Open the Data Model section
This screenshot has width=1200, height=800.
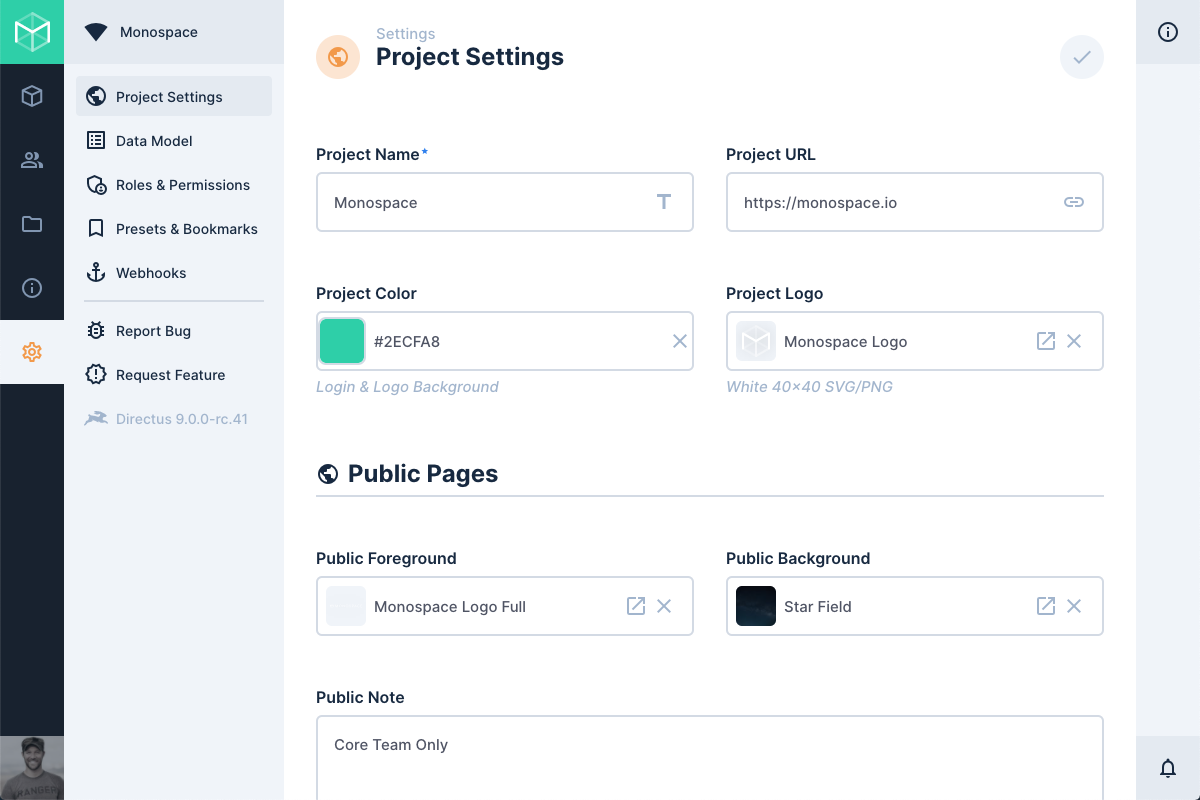[154, 140]
